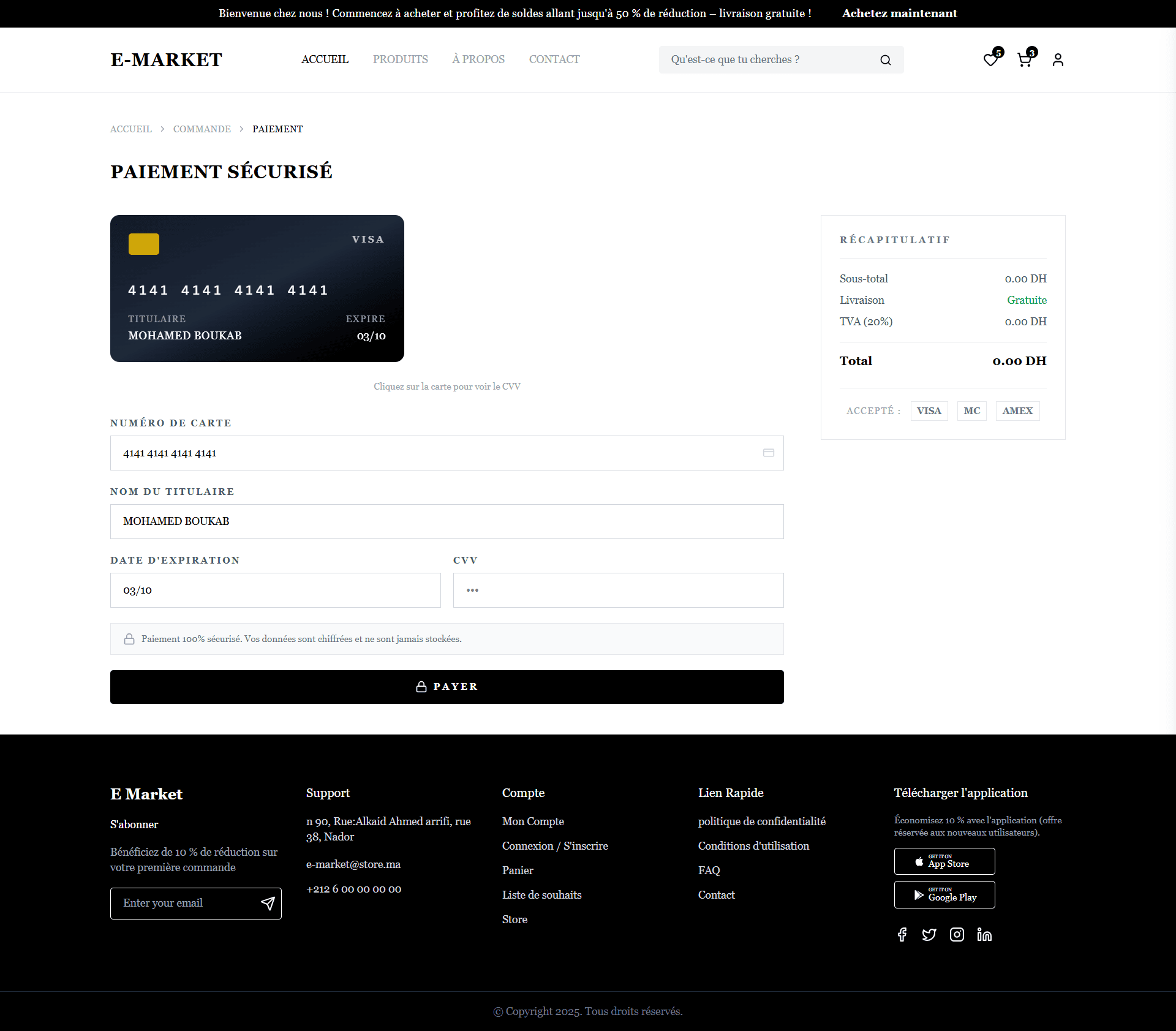Open the LinkedIn social icon
The height and width of the screenshot is (1031, 1176).
984,934
